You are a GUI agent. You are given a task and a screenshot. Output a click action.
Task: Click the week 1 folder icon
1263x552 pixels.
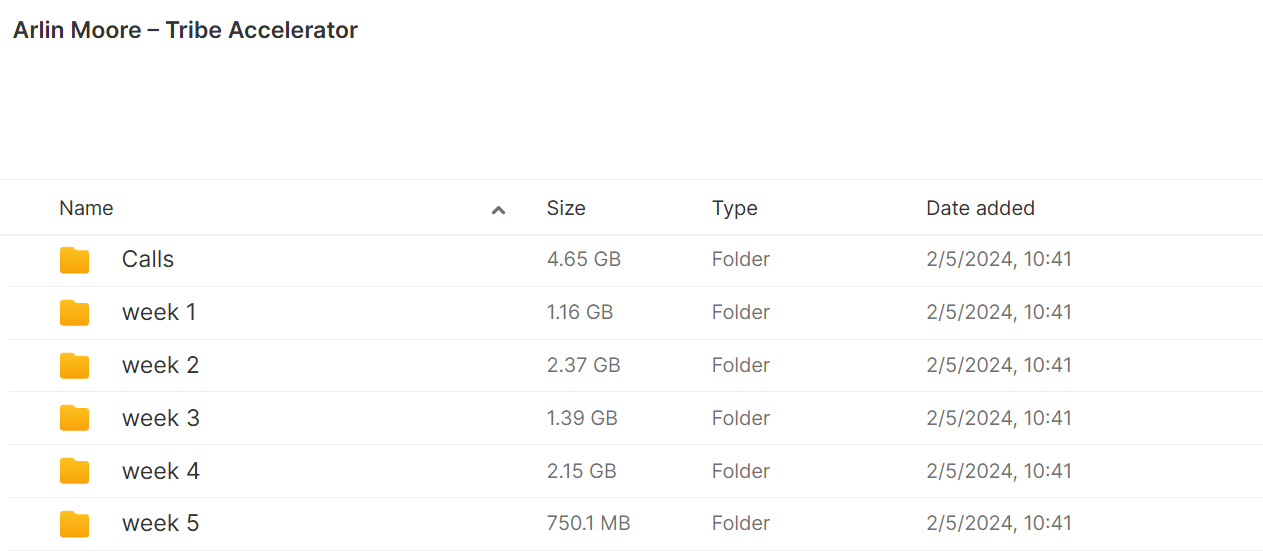click(74, 313)
